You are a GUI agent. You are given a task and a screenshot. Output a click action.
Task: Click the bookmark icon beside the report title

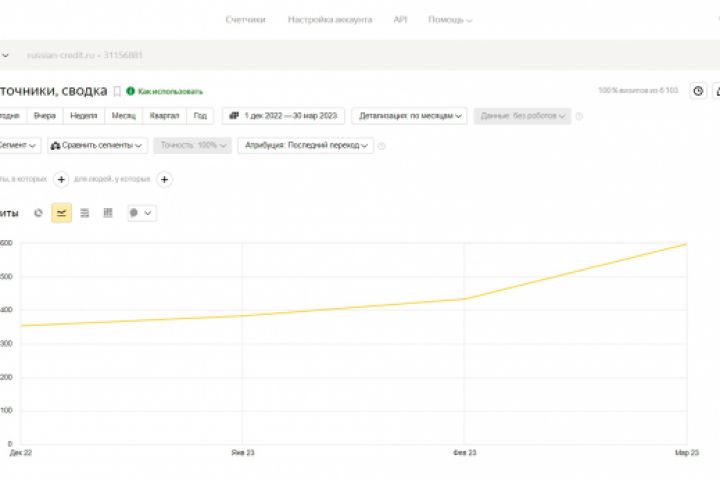pos(117,91)
